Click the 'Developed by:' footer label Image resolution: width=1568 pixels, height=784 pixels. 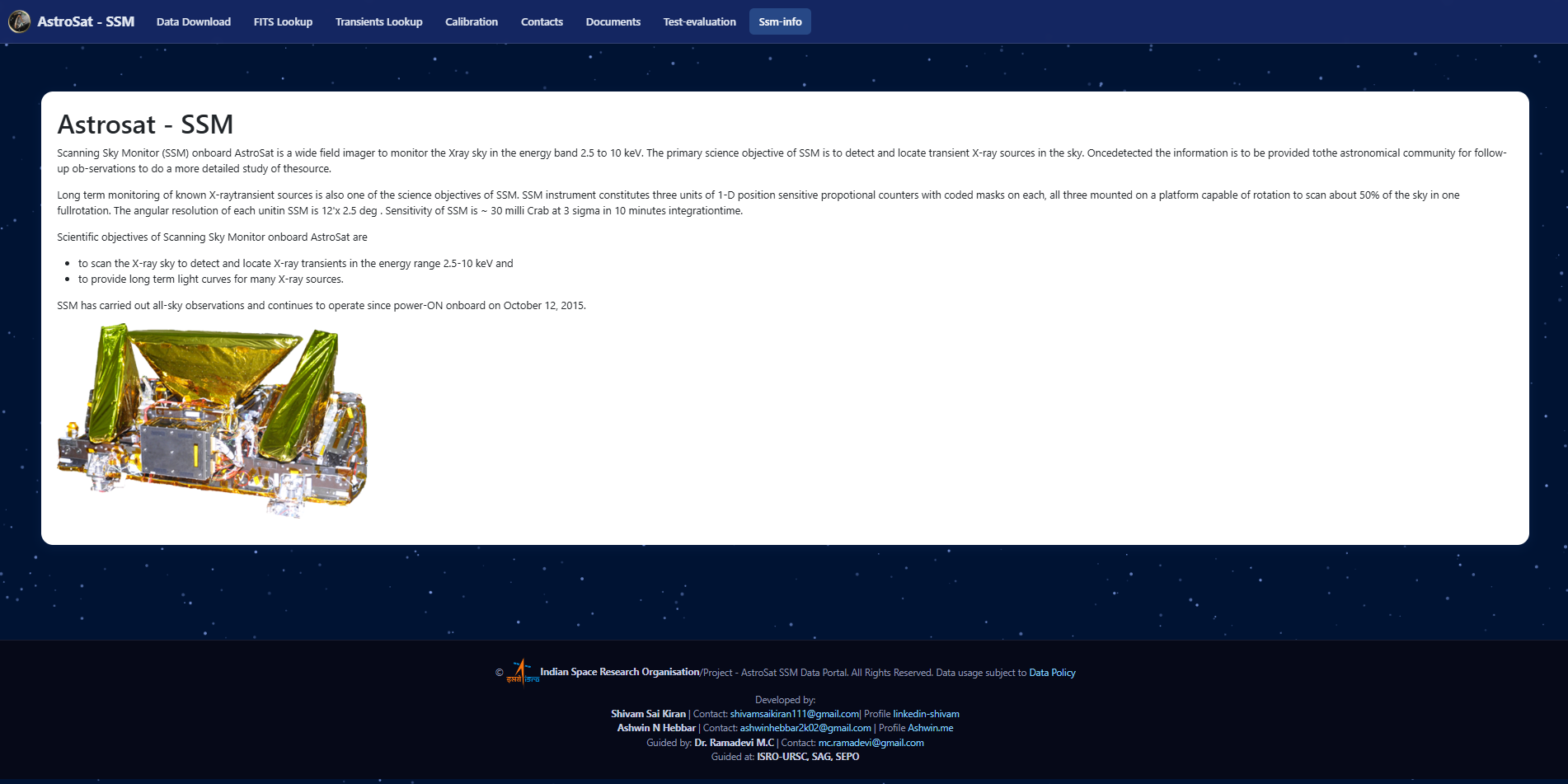click(x=785, y=700)
